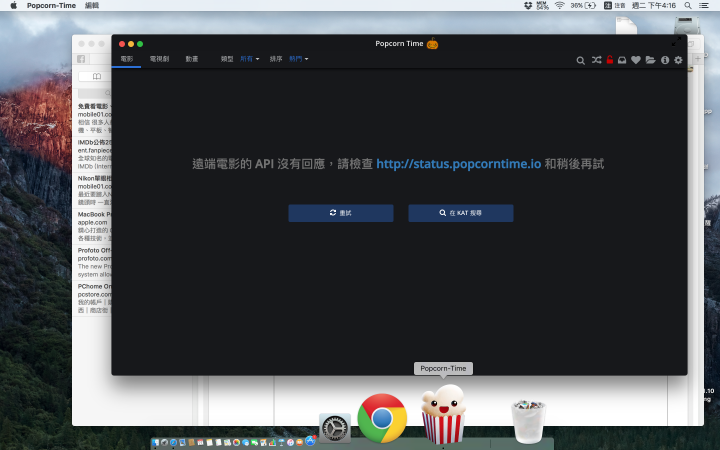The image size is (720, 450).
Task: Open Finder in the Dock
Action: (156, 443)
